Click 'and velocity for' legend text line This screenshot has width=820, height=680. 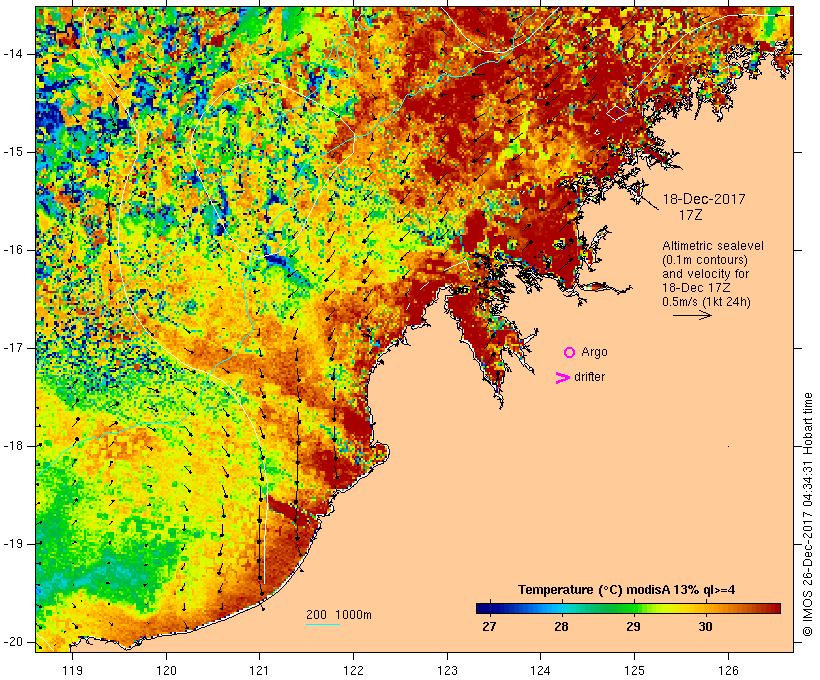click(705, 274)
